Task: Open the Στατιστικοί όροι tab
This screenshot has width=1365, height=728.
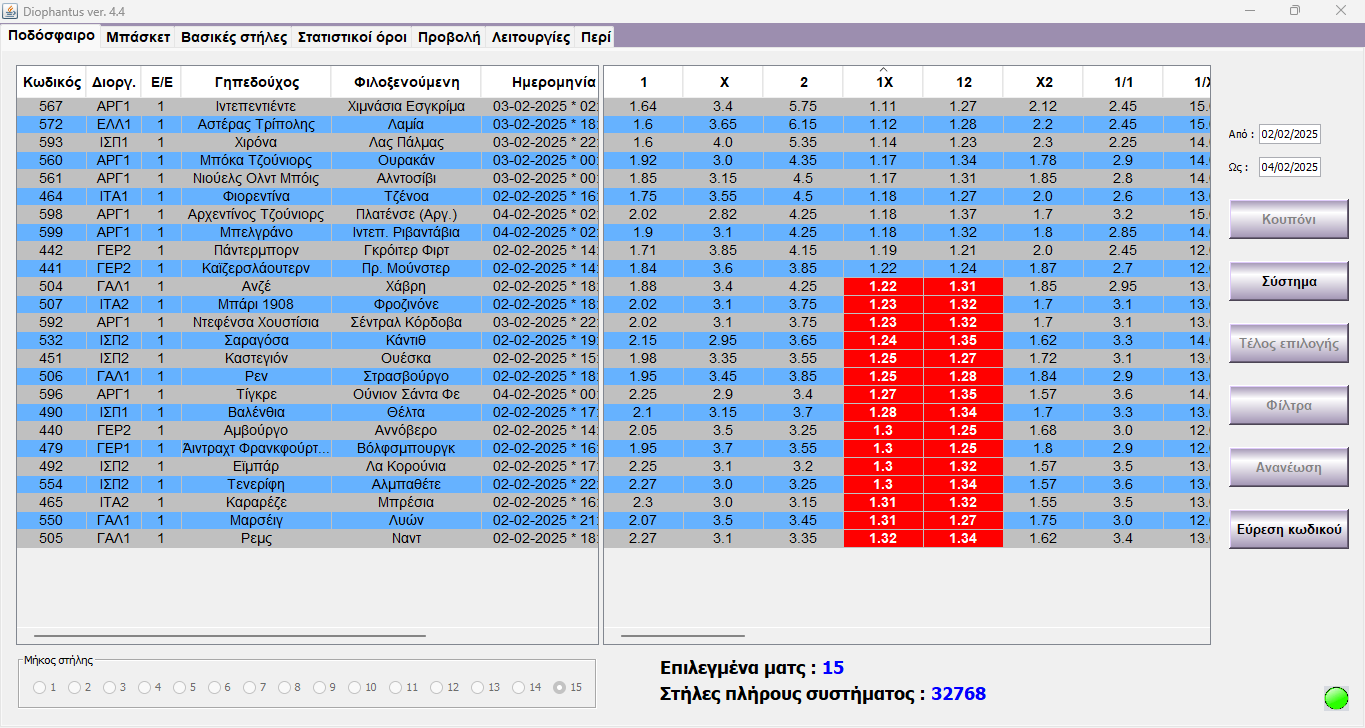Action: pyautogui.click(x=352, y=37)
